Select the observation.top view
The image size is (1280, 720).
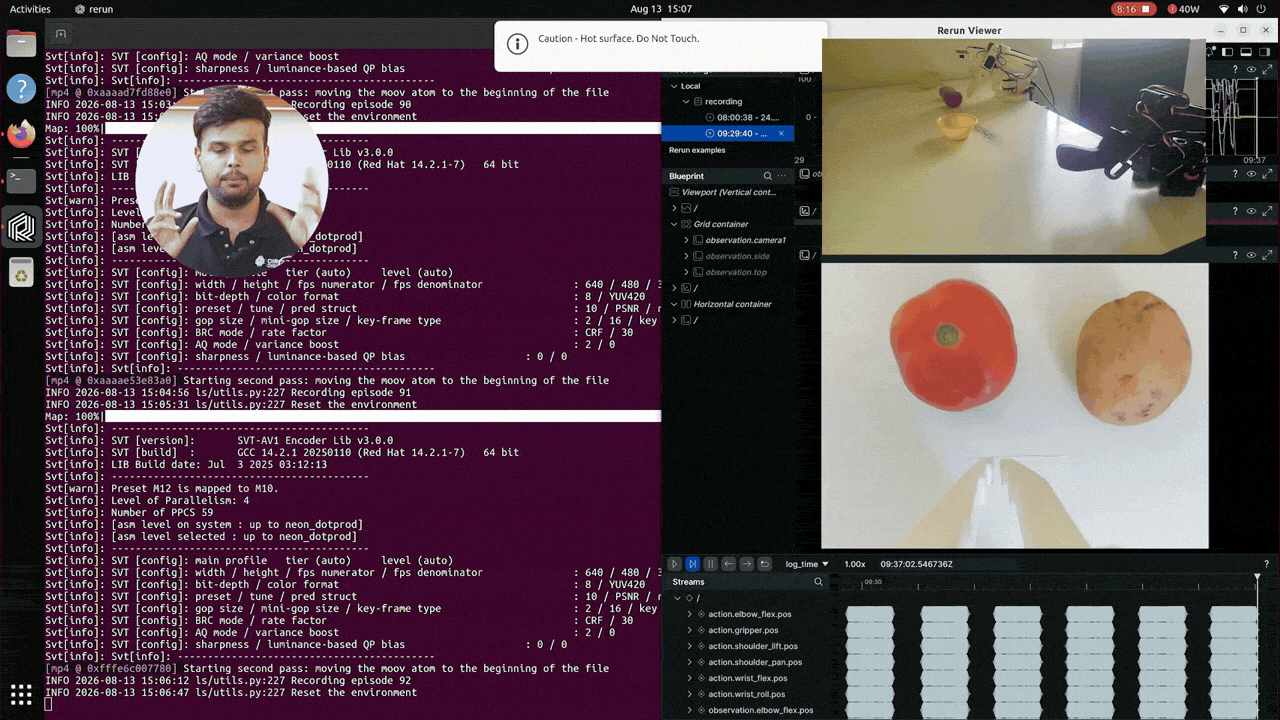(736, 272)
